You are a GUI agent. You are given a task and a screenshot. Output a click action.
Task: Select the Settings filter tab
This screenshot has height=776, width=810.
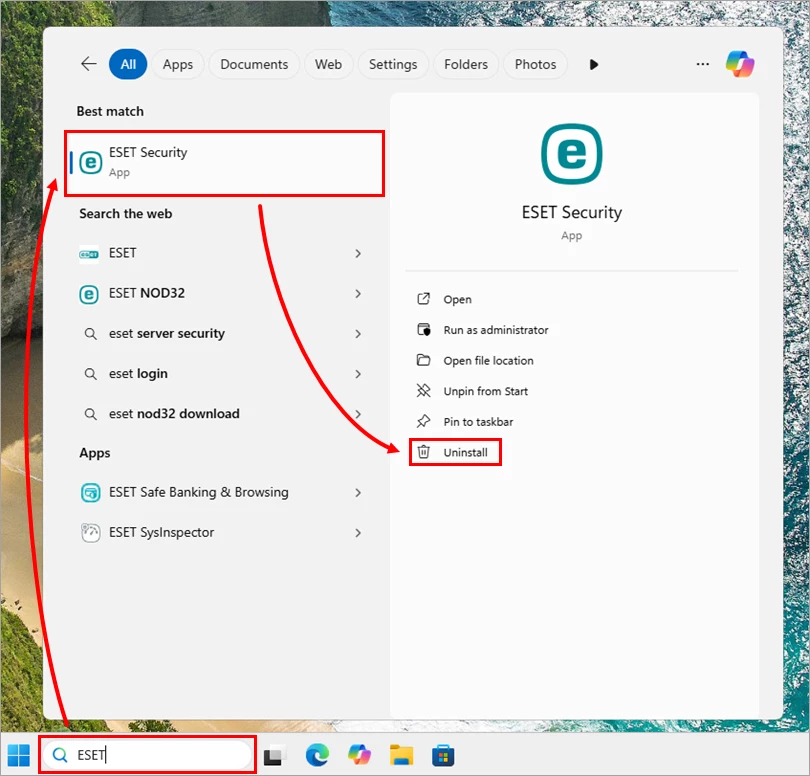coord(392,64)
